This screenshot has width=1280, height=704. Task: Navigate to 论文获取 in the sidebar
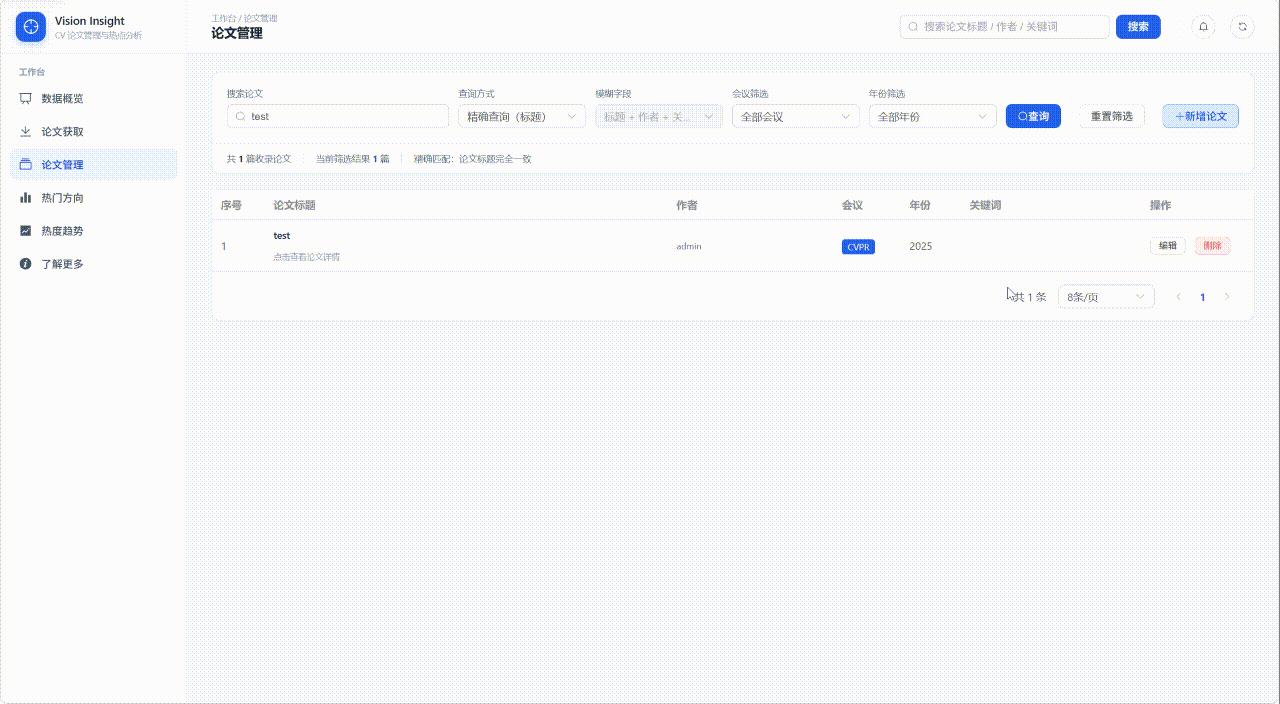click(x=94, y=131)
